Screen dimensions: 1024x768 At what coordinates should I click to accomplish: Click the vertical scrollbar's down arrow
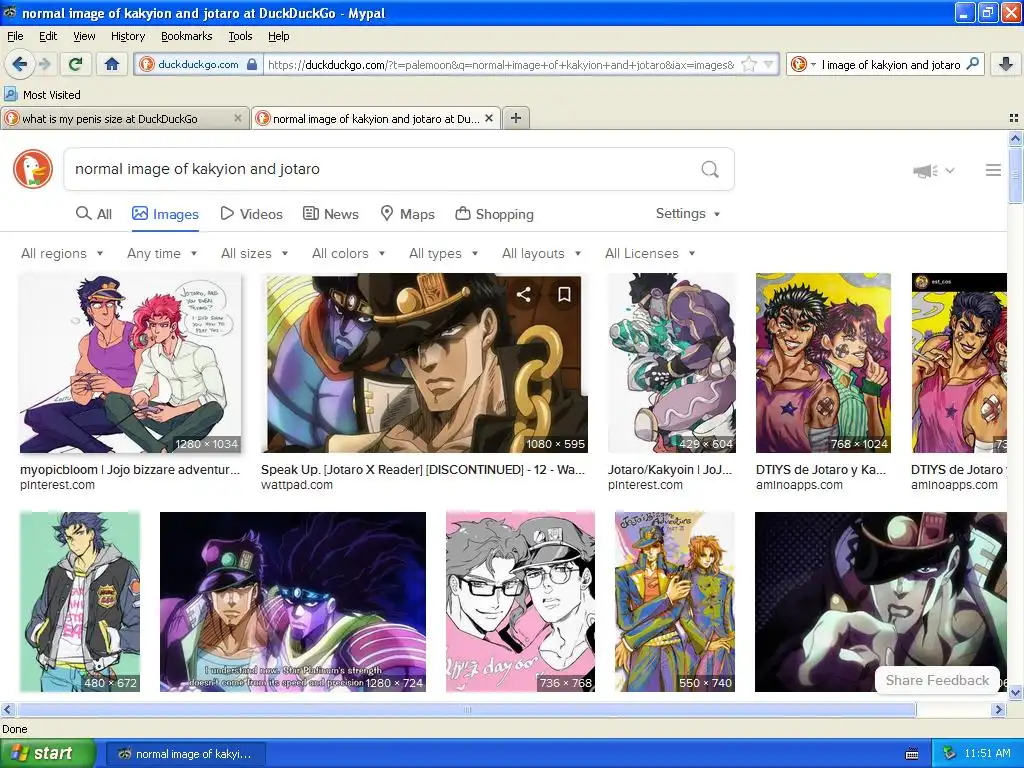point(1015,692)
